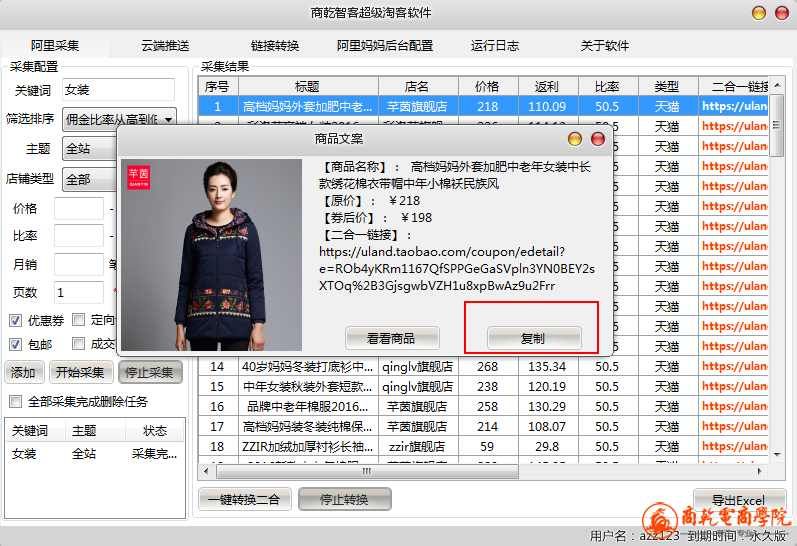
Task: Minimize the main window with yellow button
Action: (x=759, y=13)
